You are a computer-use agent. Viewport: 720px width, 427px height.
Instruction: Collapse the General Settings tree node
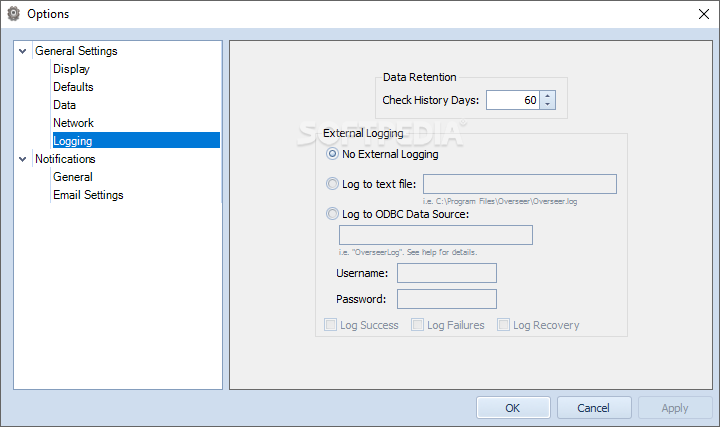coord(22,51)
